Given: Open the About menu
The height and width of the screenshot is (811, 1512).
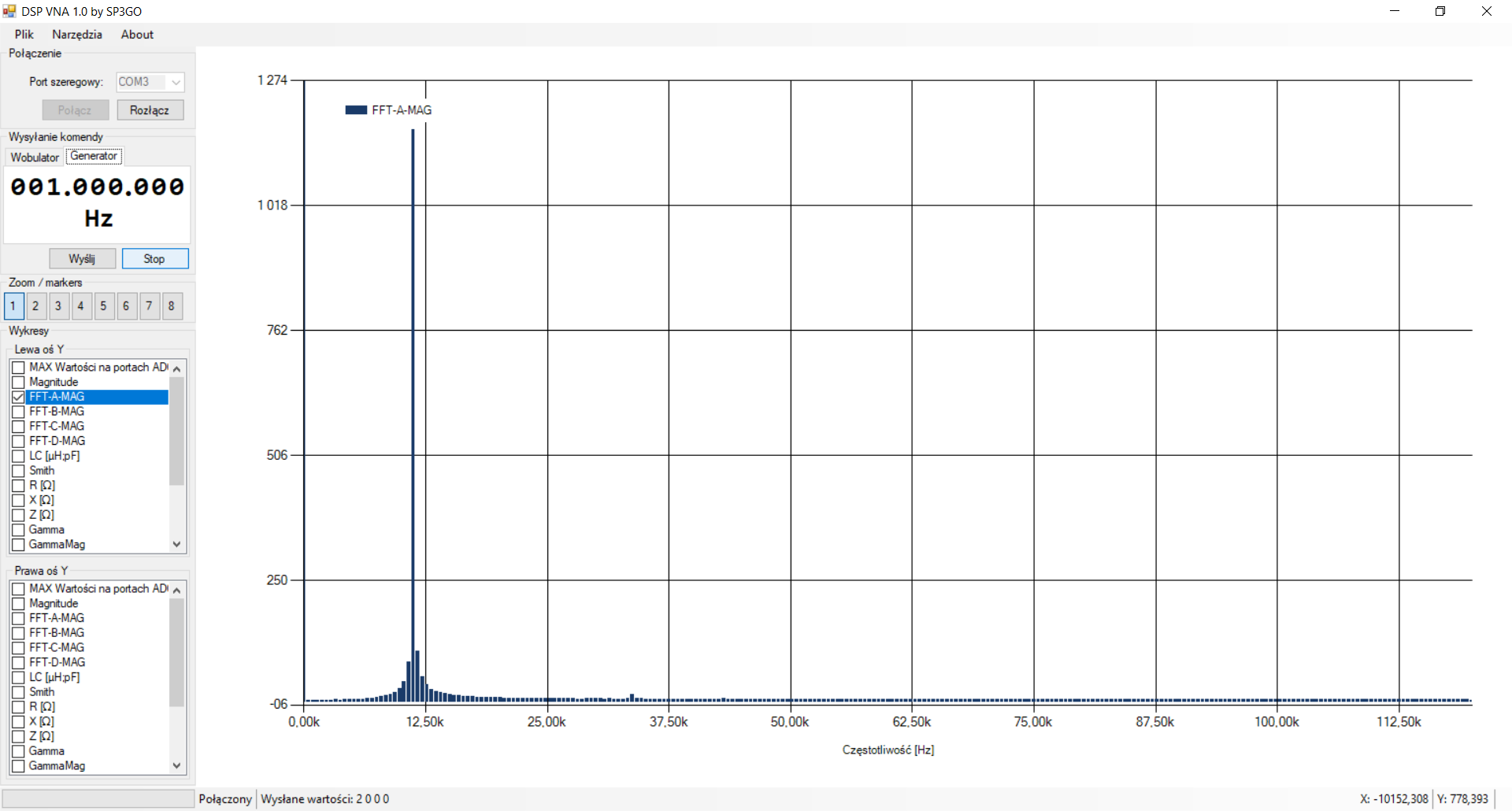Looking at the screenshot, I should [x=137, y=35].
